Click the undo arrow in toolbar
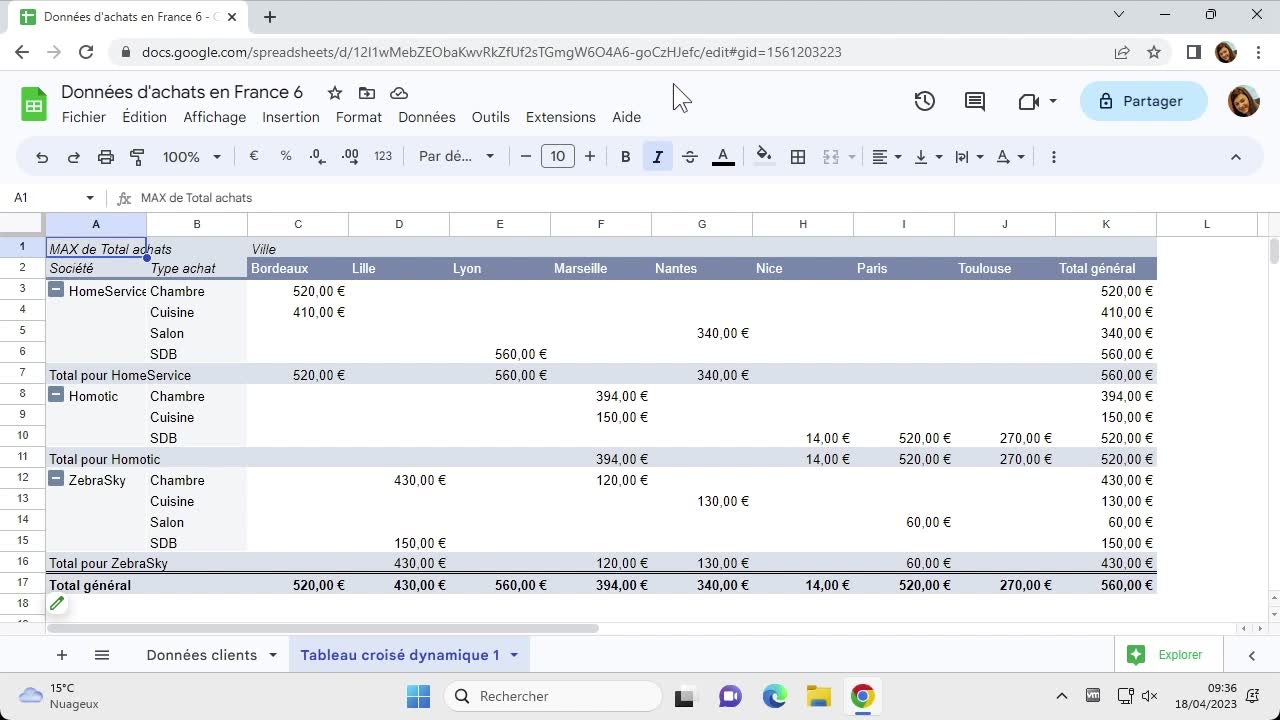1280x720 pixels. 42,157
